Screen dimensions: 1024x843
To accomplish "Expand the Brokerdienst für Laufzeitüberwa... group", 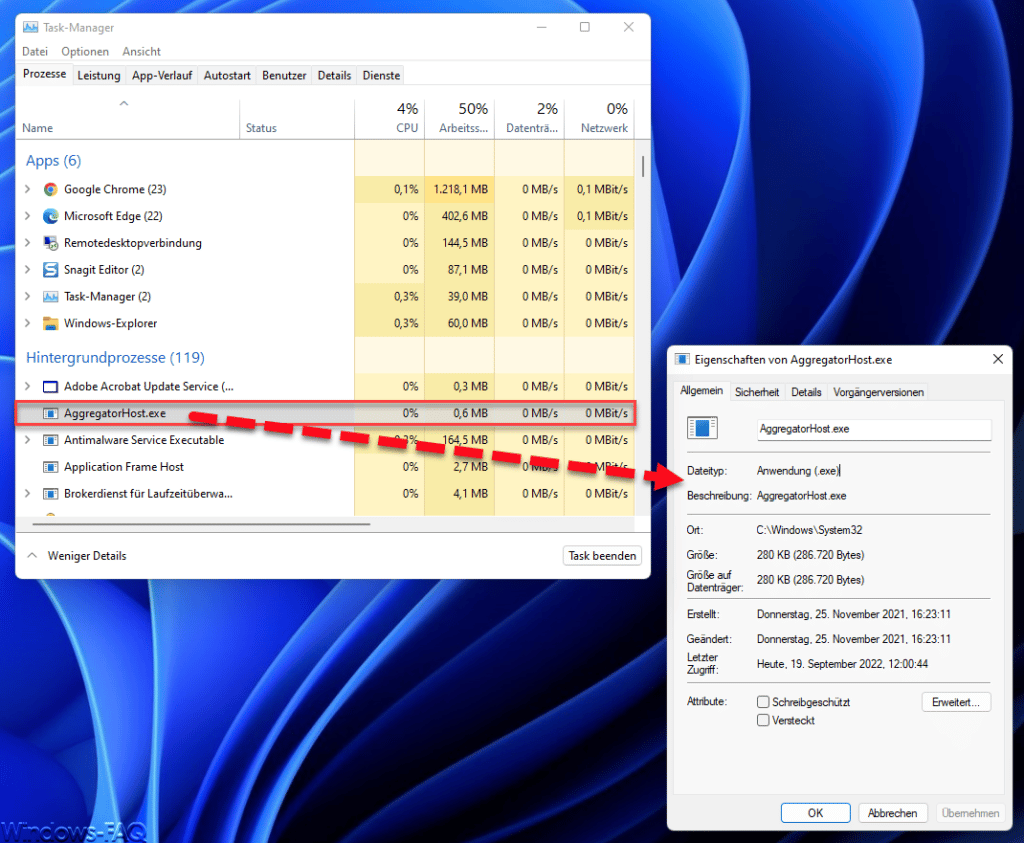I will point(27,494).
